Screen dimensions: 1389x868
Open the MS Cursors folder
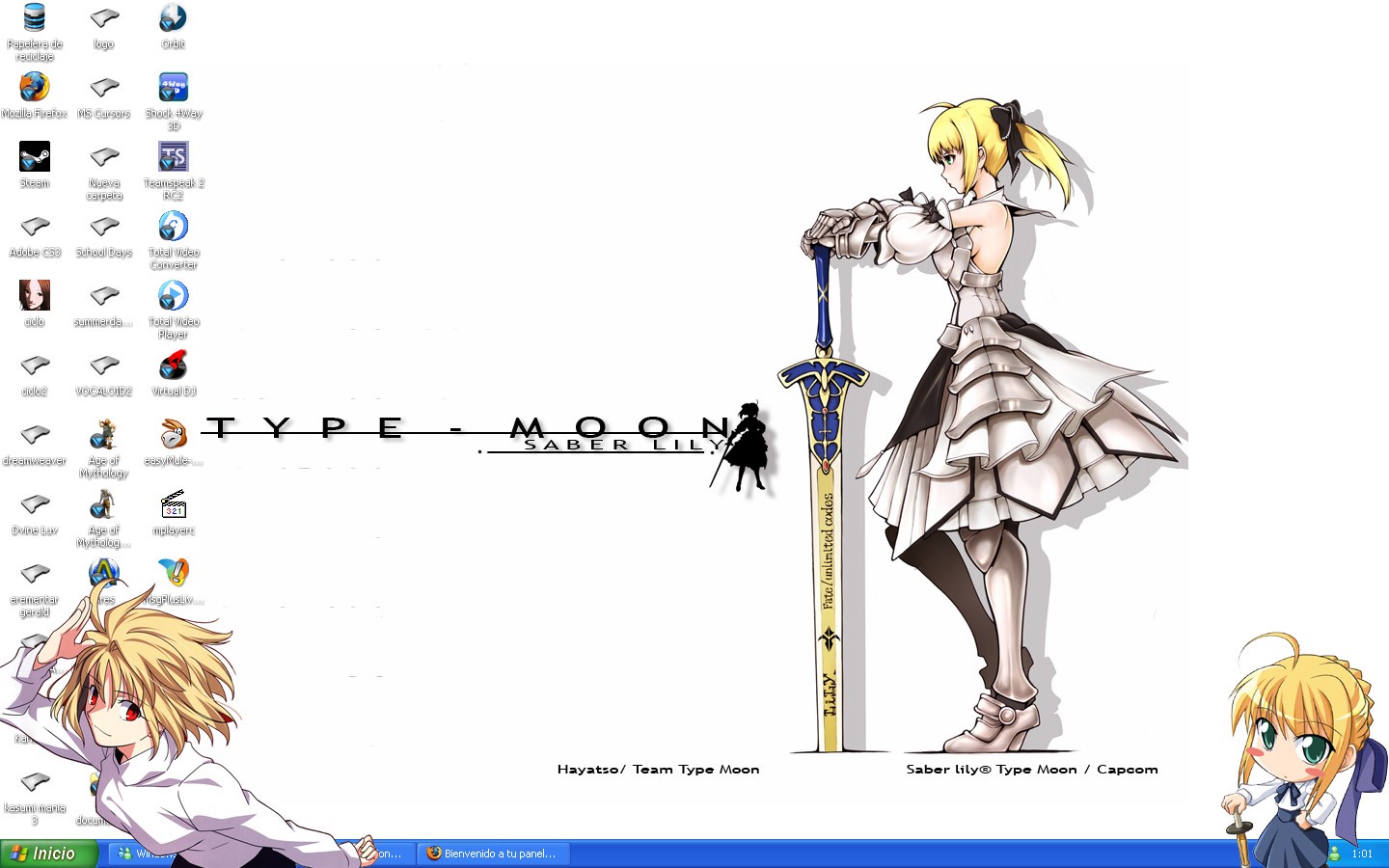coord(104,95)
